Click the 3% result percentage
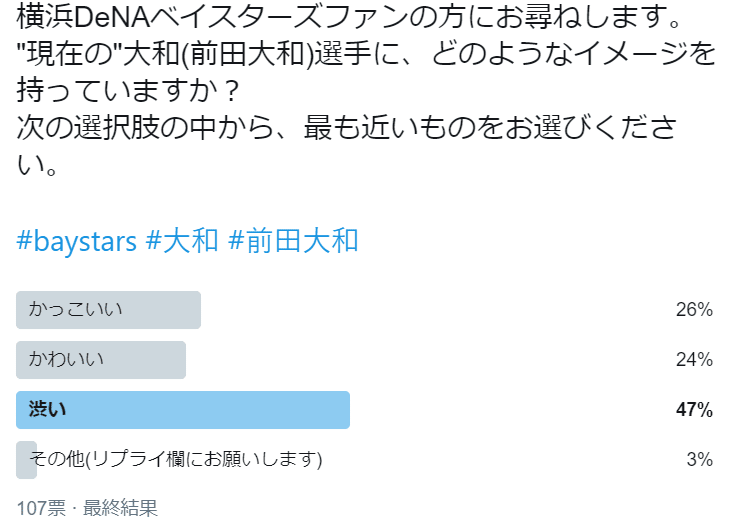Viewport: 739px width, 530px height. click(x=699, y=459)
